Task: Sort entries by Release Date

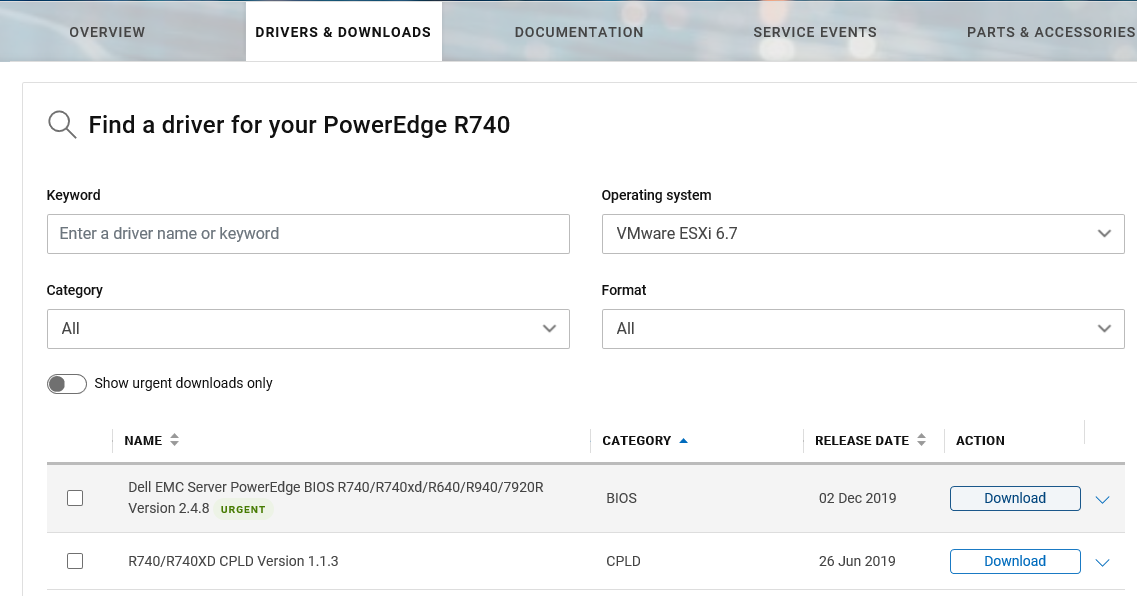Action: (x=921, y=440)
